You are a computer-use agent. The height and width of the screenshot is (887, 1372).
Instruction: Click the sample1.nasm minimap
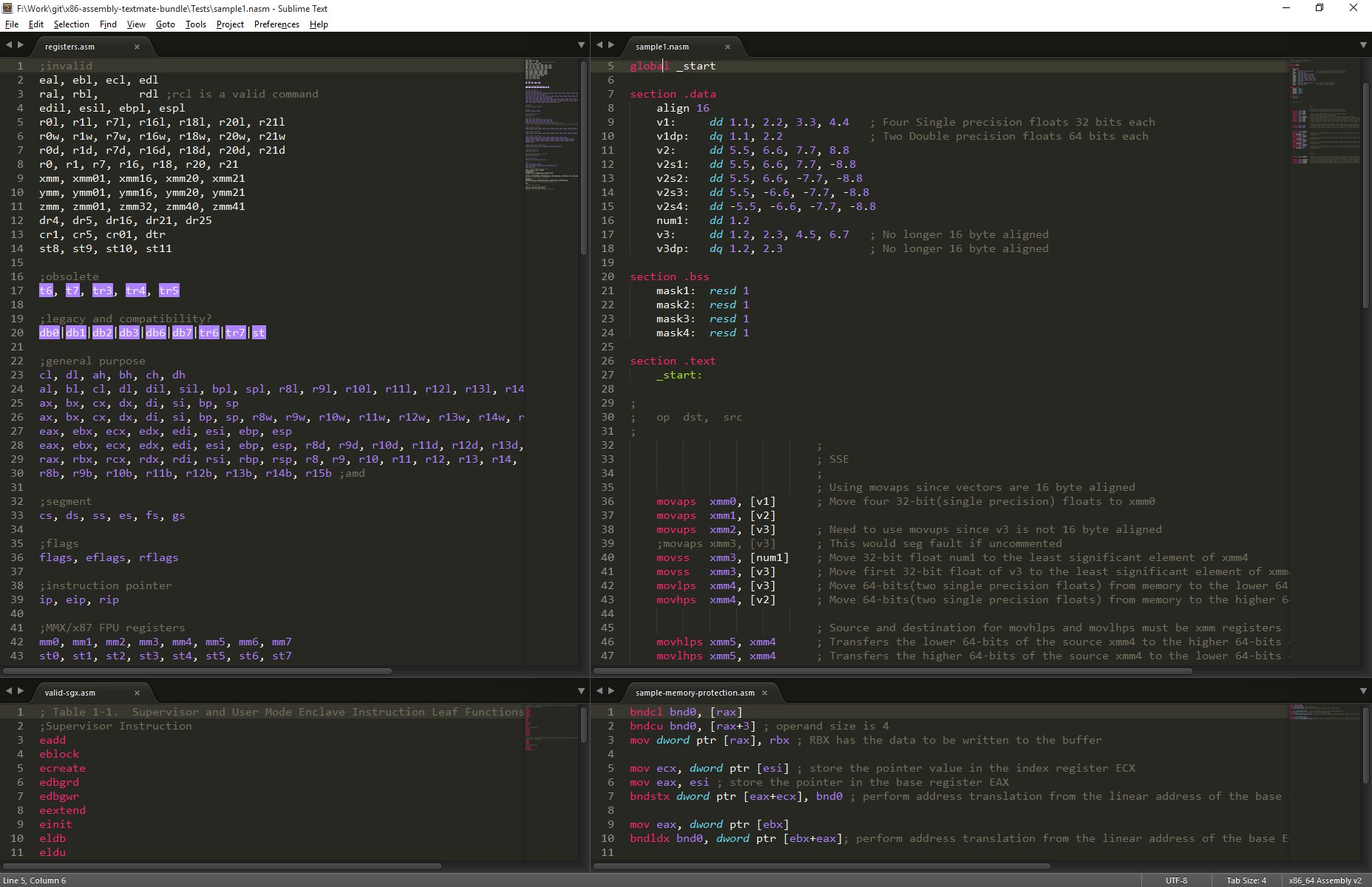(x=1325, y=362)
